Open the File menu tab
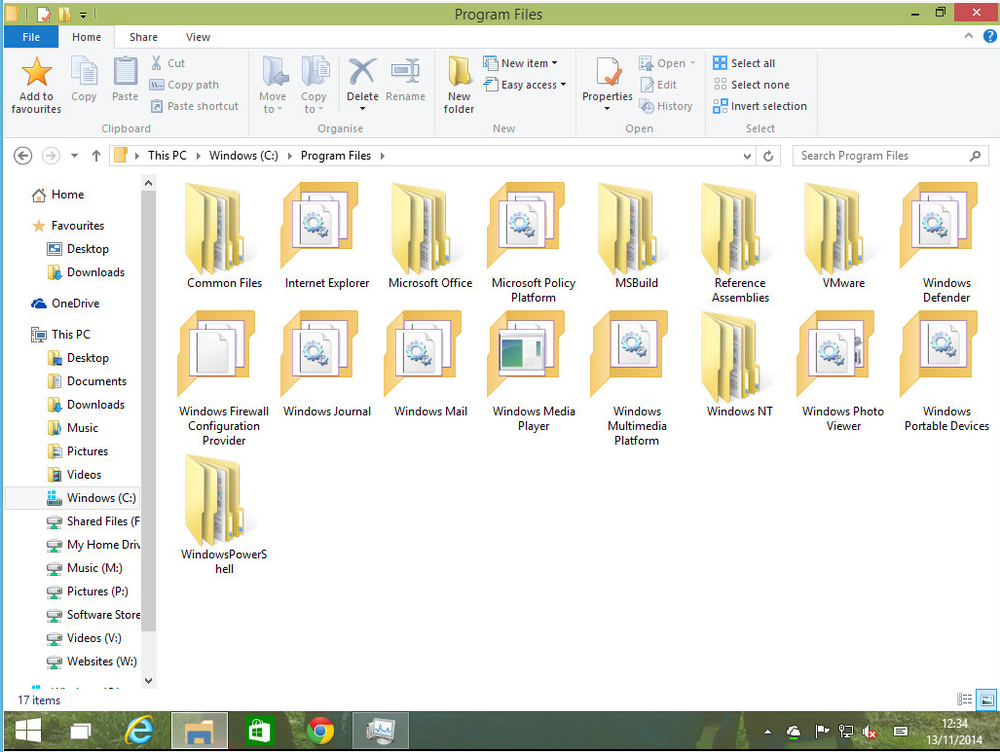This screenshot has width=1000, height=752. 31,37
